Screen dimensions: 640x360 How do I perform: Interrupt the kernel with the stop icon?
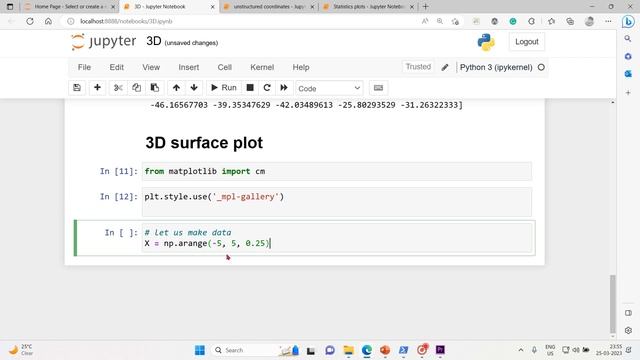point(250,88)
